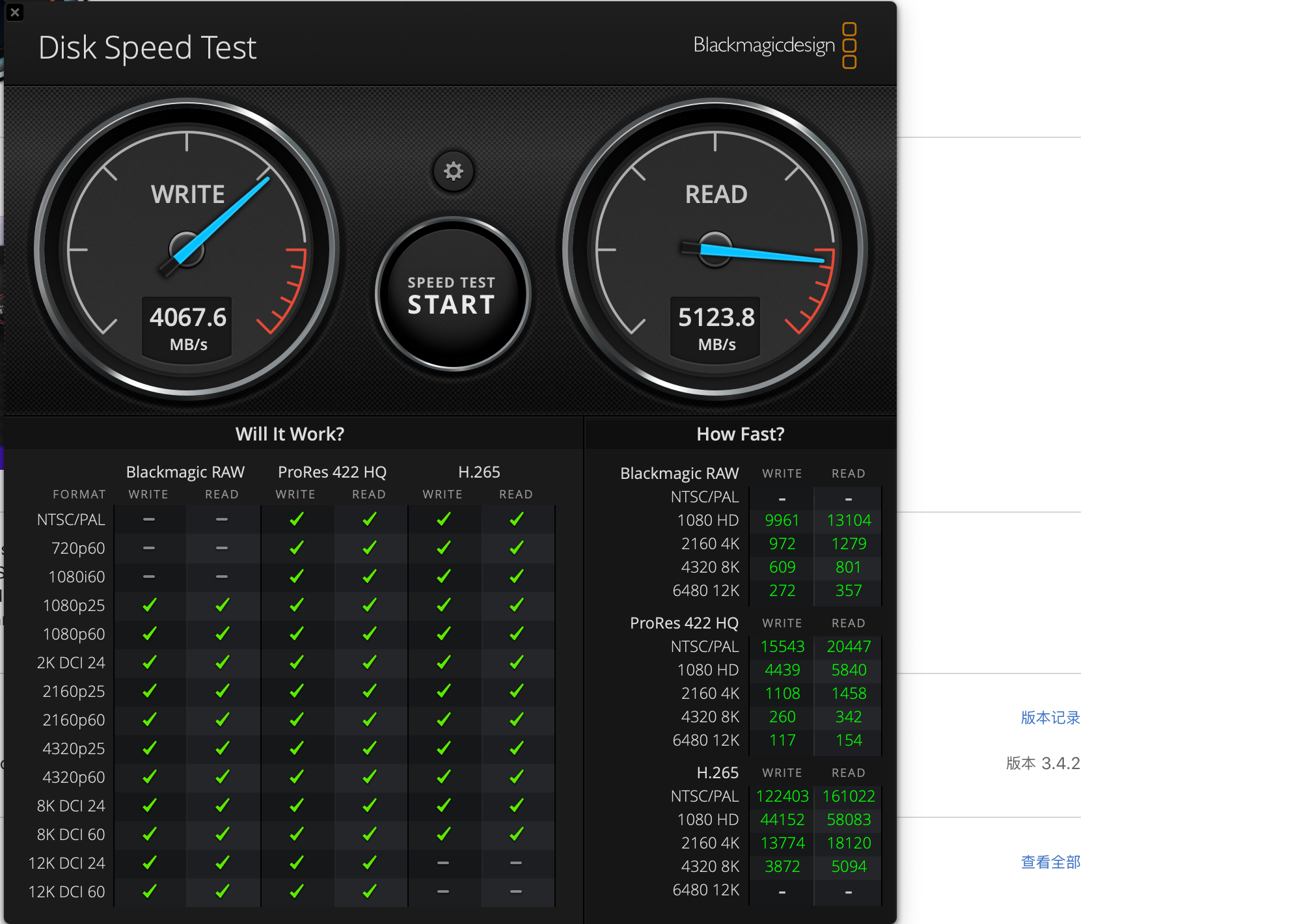Click ProRes 4320 8K write value 260

pyautogui.click(x=782, y=717)
